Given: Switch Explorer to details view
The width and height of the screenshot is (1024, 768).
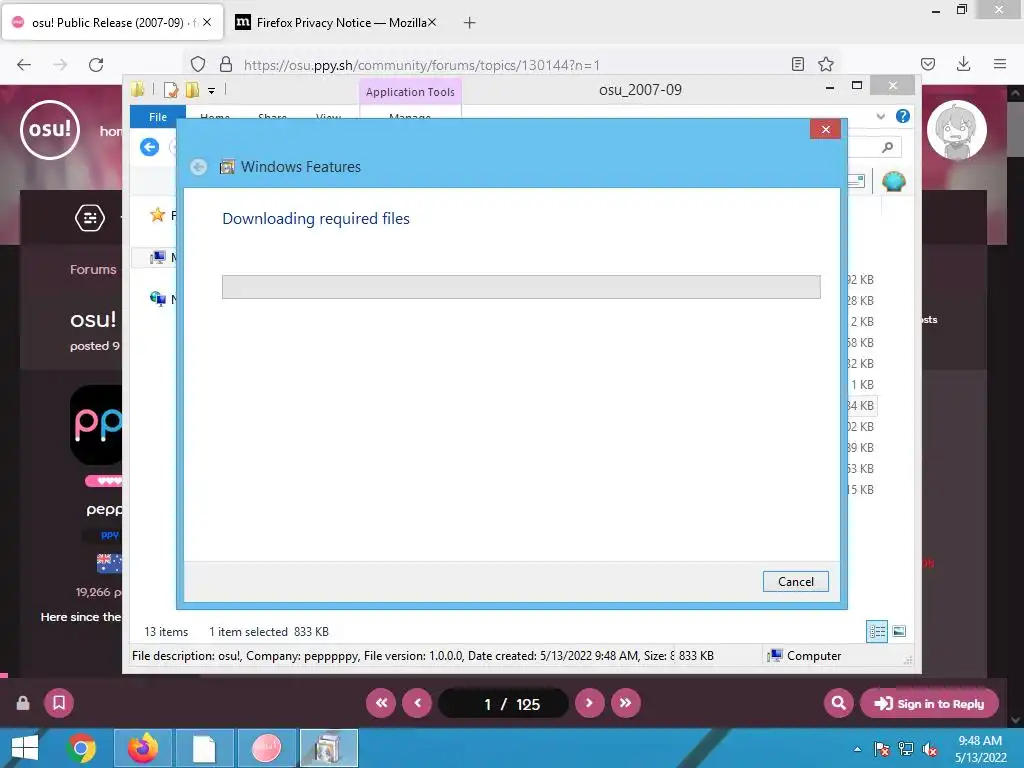Looking at the screenshot, I should [x=877, y=631].
